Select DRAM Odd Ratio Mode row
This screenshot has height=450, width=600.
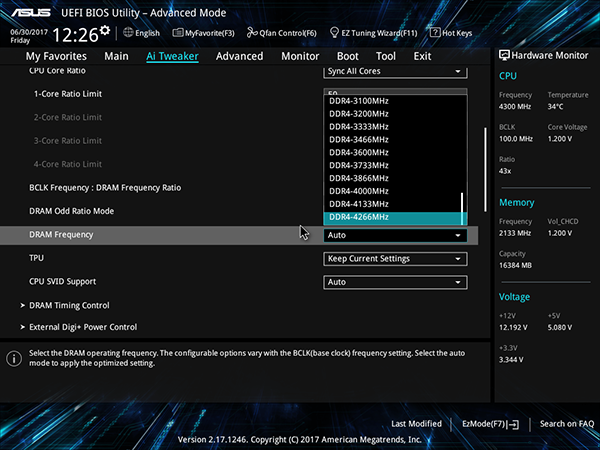click(x=72, y=211)
